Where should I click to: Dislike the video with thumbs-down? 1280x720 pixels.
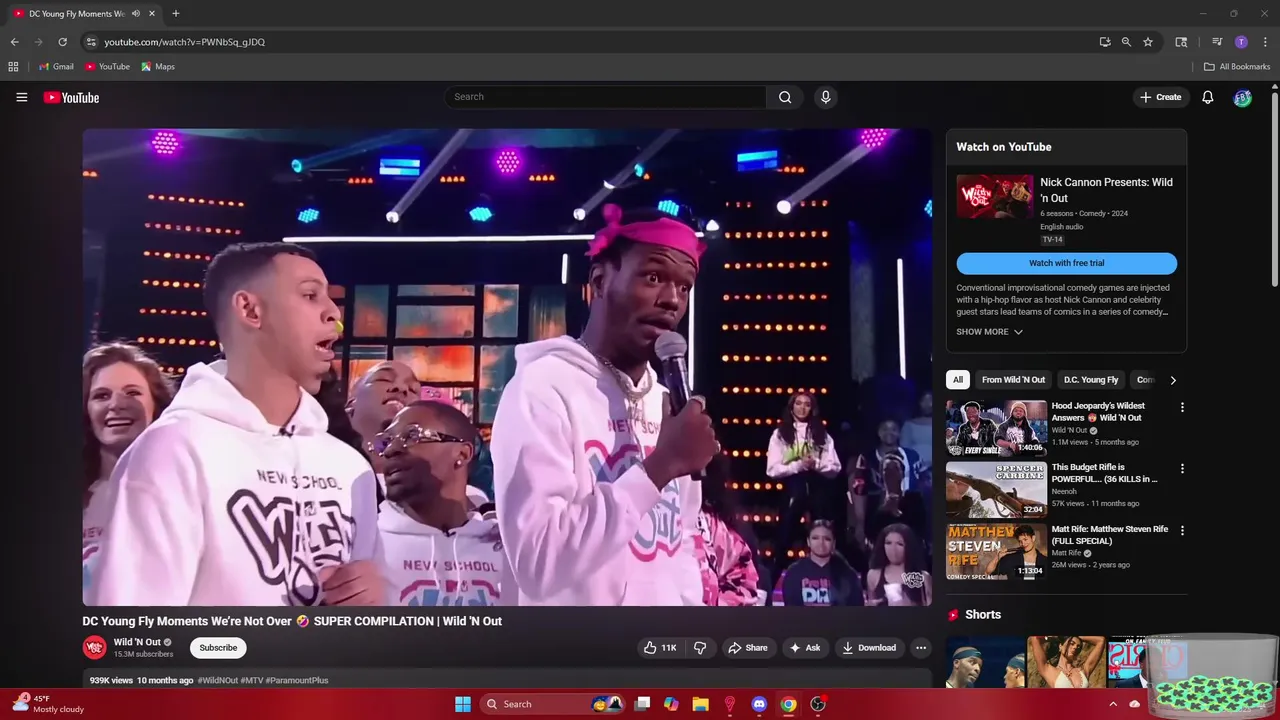tap(700, 648)
